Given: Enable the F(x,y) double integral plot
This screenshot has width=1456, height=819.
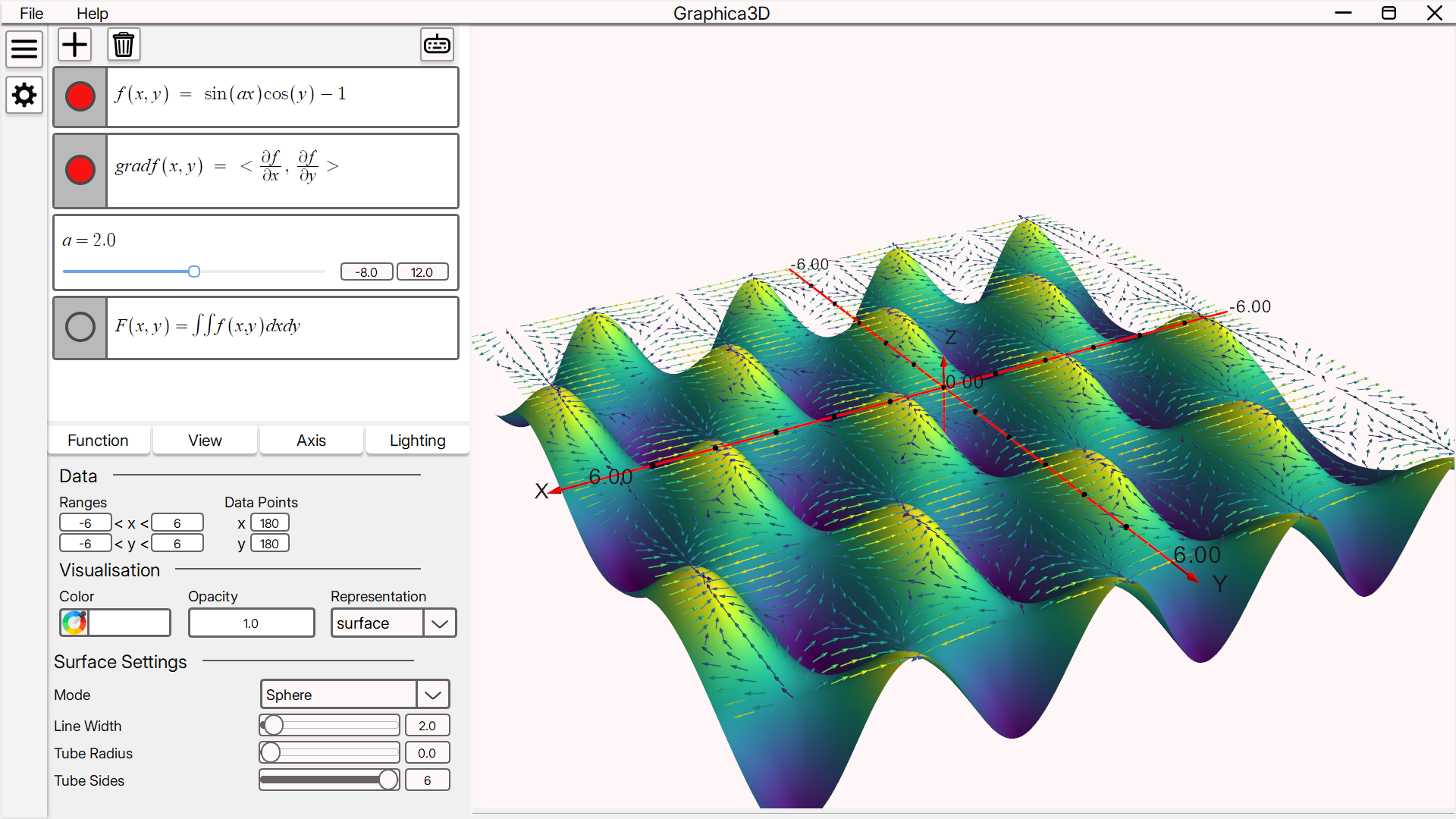Looking at the screenshot, I should (80, 328).
